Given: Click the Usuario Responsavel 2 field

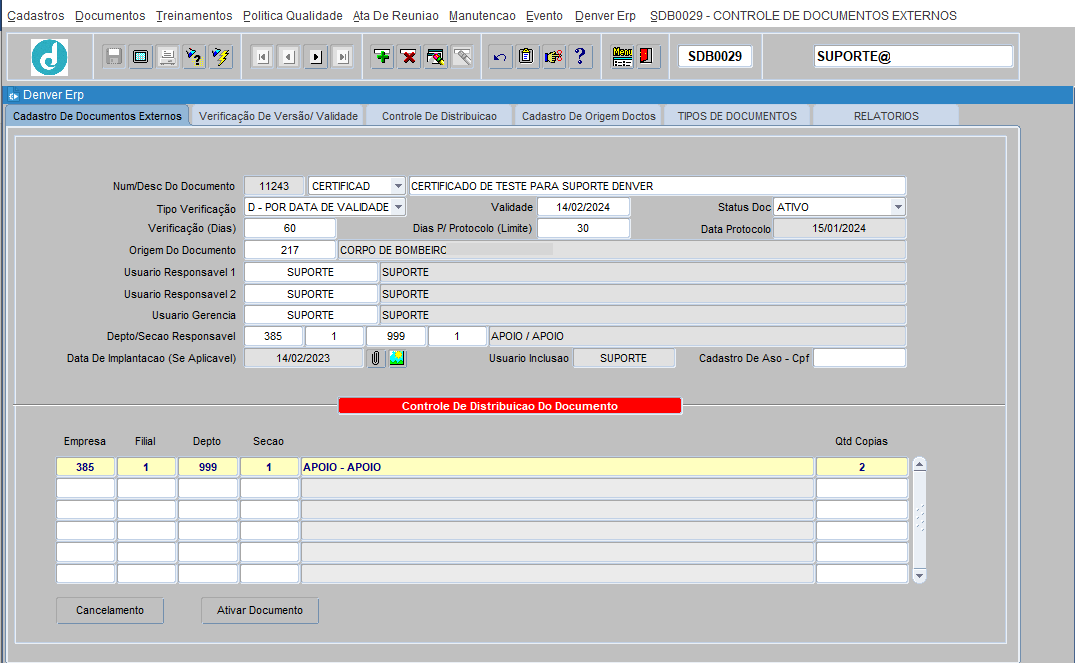Looking at the screenshot, I should click(x=311, y=294).
